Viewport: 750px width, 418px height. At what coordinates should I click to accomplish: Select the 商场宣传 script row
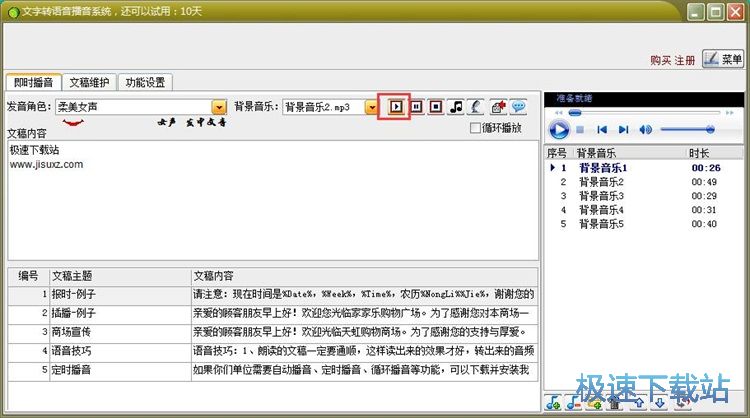point(273,332)
